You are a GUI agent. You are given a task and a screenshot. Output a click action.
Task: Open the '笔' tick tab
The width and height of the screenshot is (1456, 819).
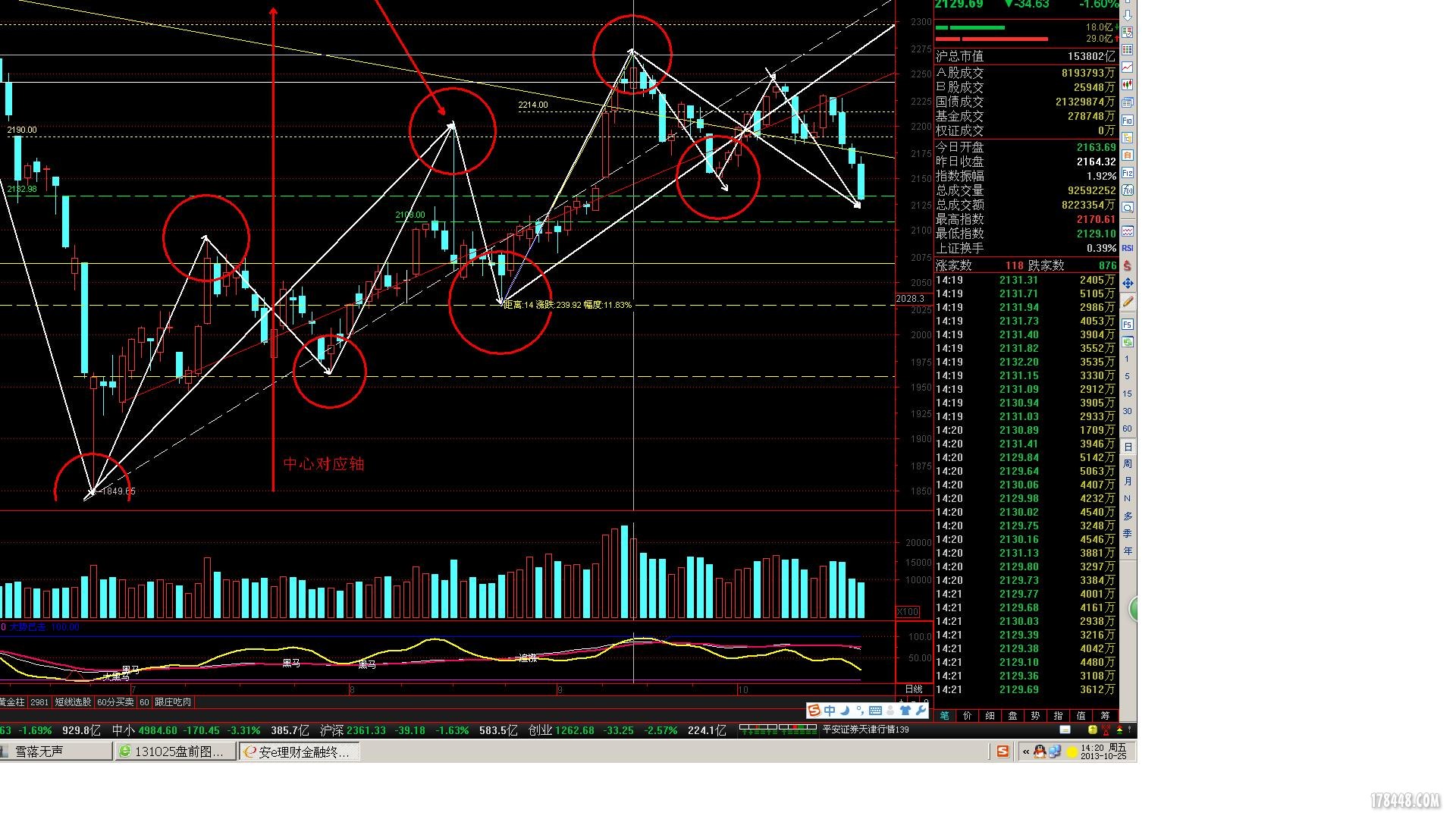pyautogui.click(x=945, y=715)
